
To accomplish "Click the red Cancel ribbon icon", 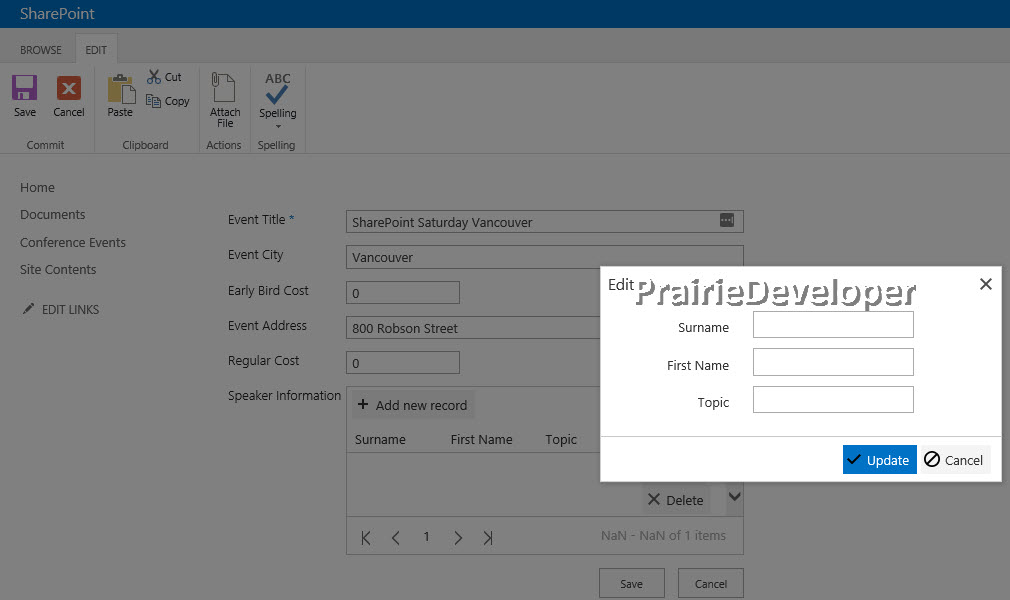I will [68, 88].
